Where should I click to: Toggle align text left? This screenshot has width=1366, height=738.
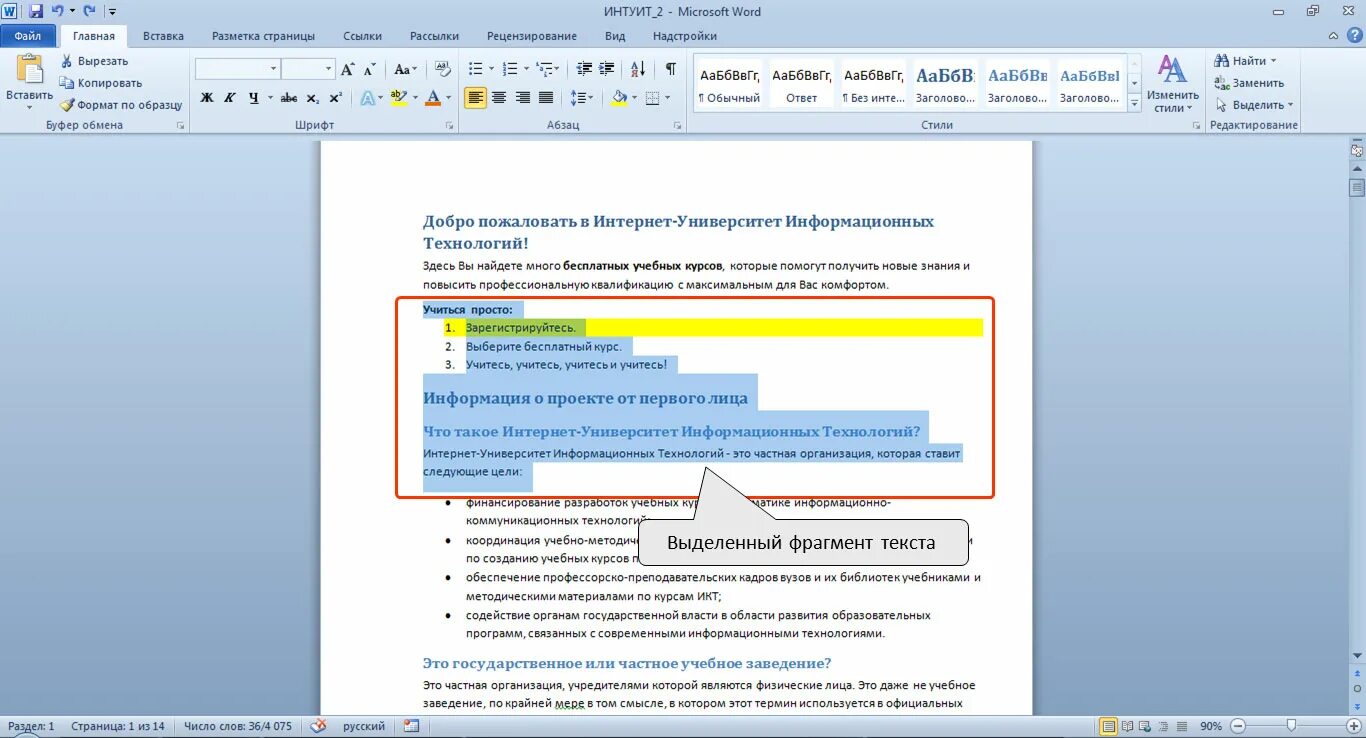click(x=475, y=97)
